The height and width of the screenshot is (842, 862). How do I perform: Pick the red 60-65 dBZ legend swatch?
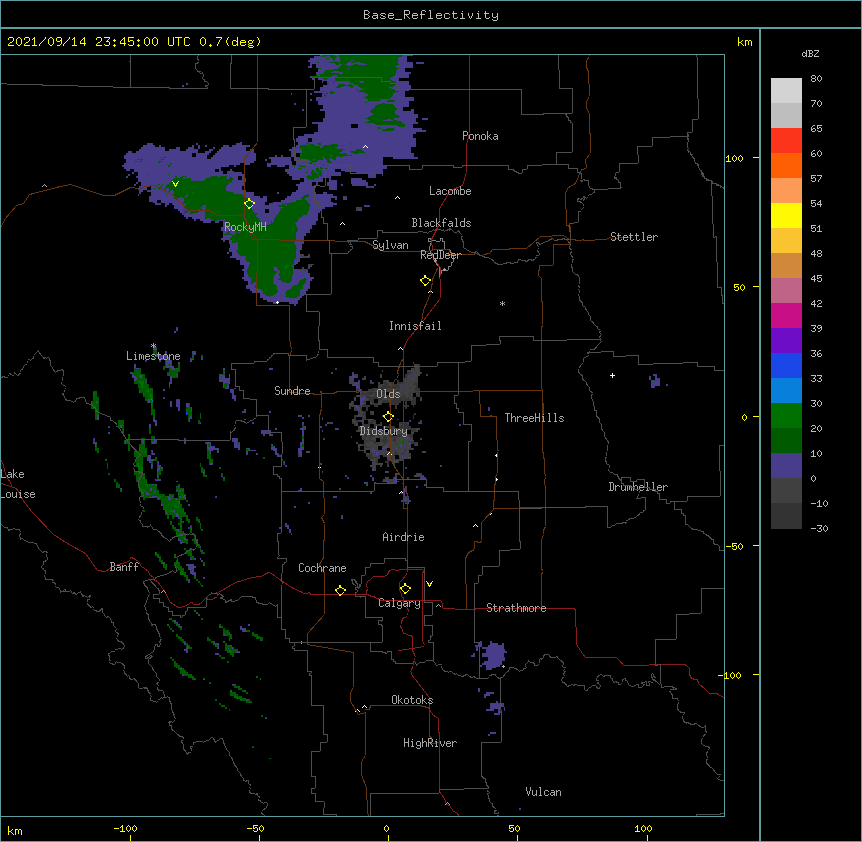[786, 140]
